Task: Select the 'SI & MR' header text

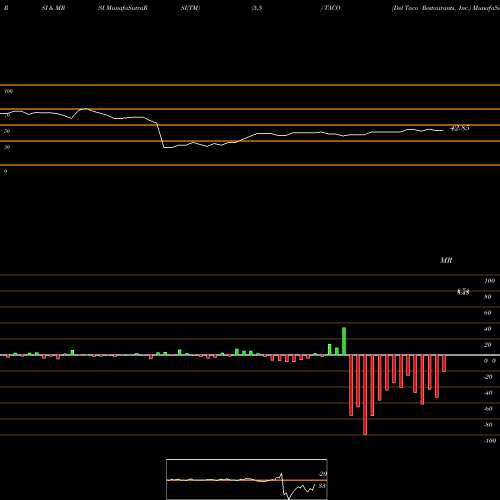Action: pos(53,8)
